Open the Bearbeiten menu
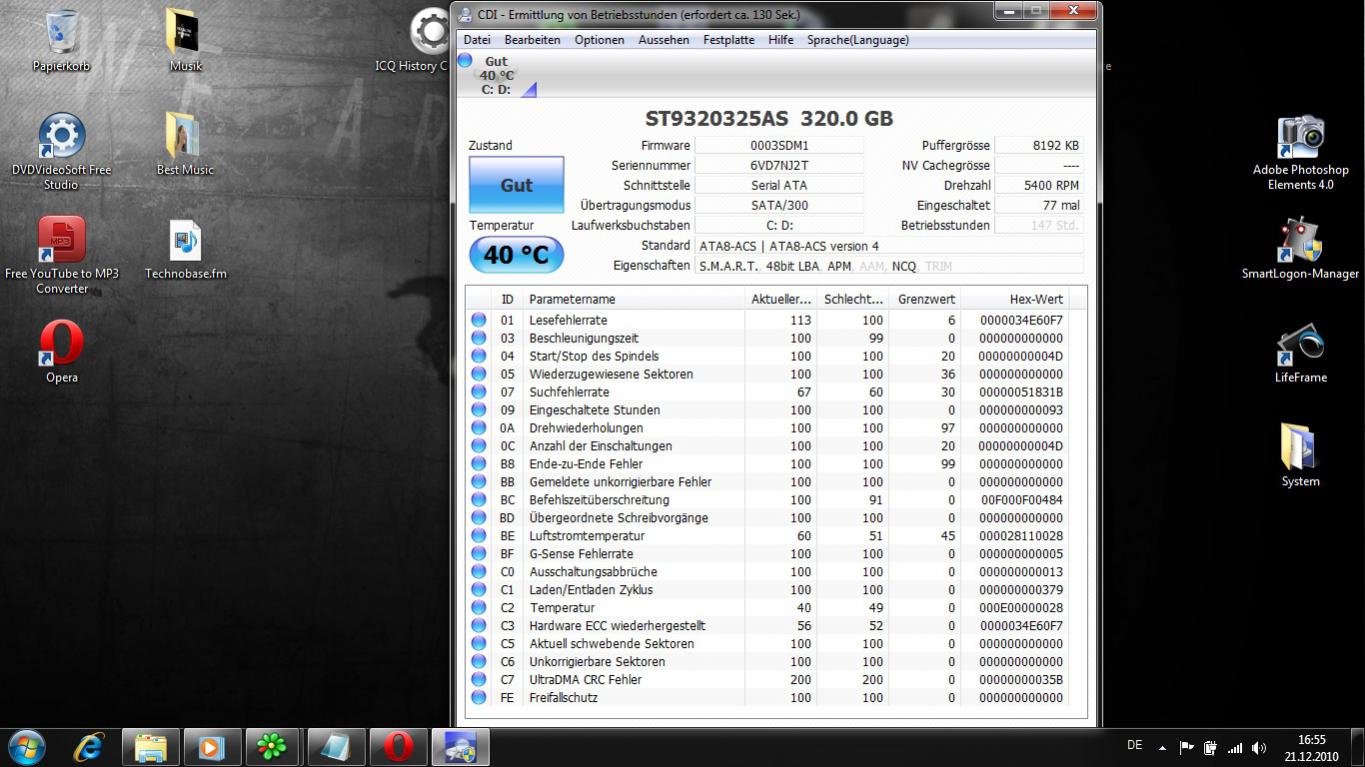Image resolution: width=1365 pixels, height=767 pixels. 532,40
